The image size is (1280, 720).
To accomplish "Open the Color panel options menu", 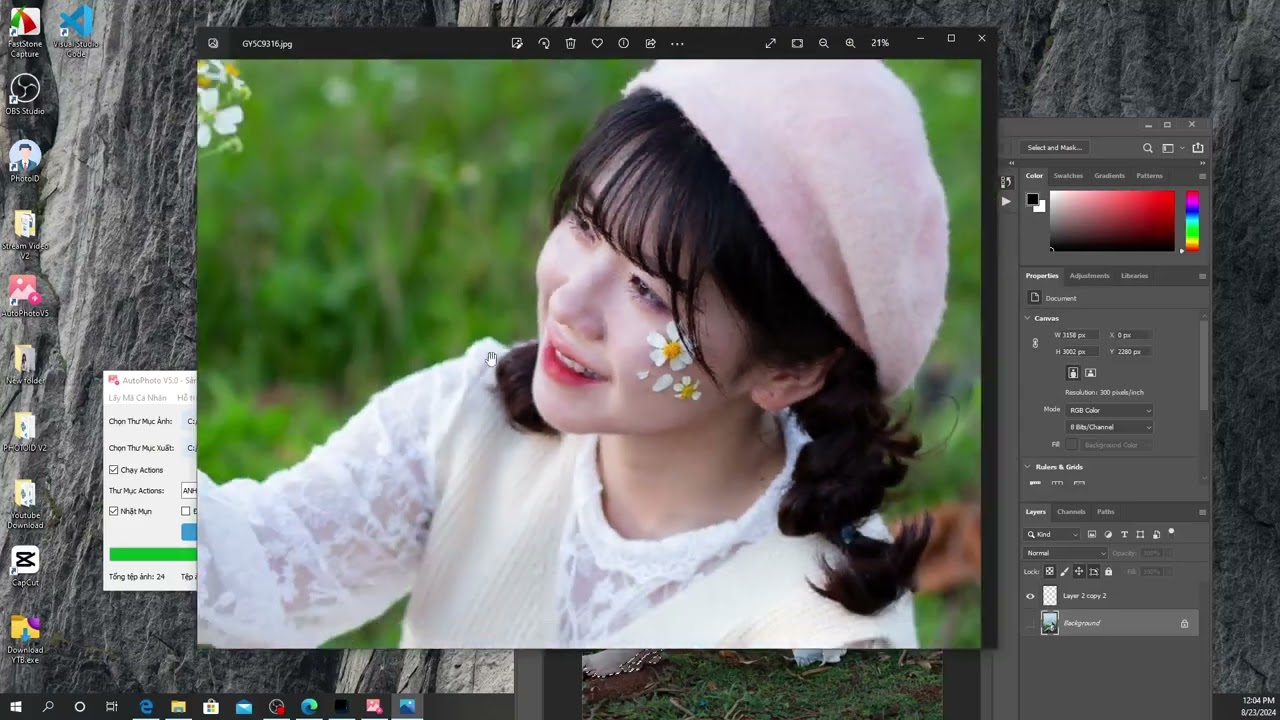I will coord(1202,176).
